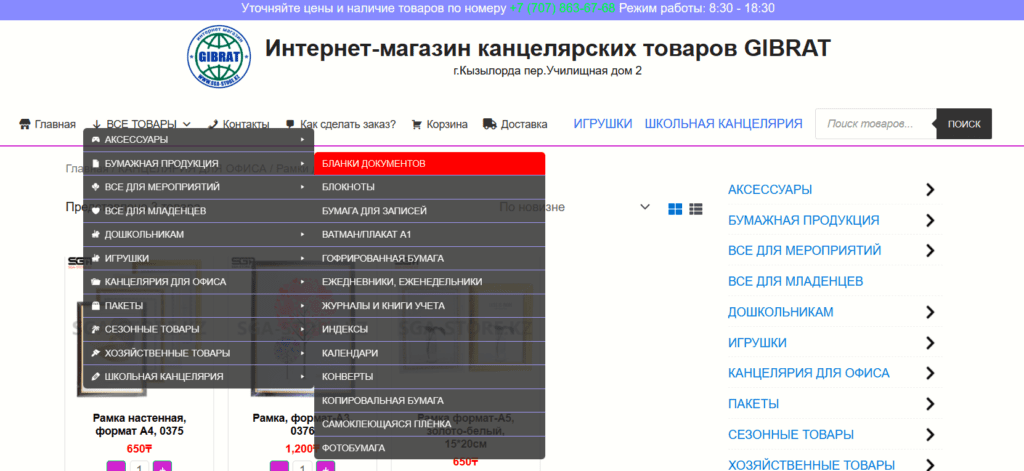Screen dimensions: 1024x471
Task: Select ИНДЕКСЫ in the submenu
Action: (430, 329)
